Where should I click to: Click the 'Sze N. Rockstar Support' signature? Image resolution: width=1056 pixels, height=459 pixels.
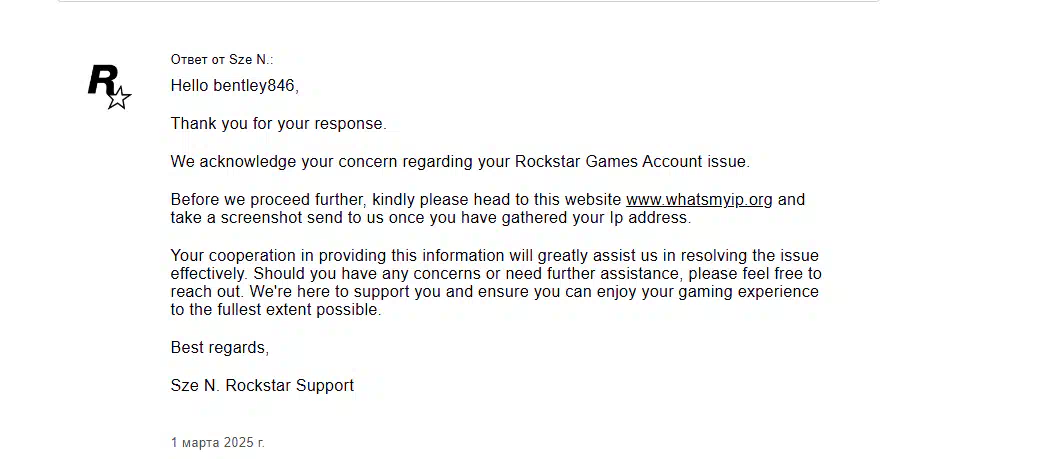262,386
